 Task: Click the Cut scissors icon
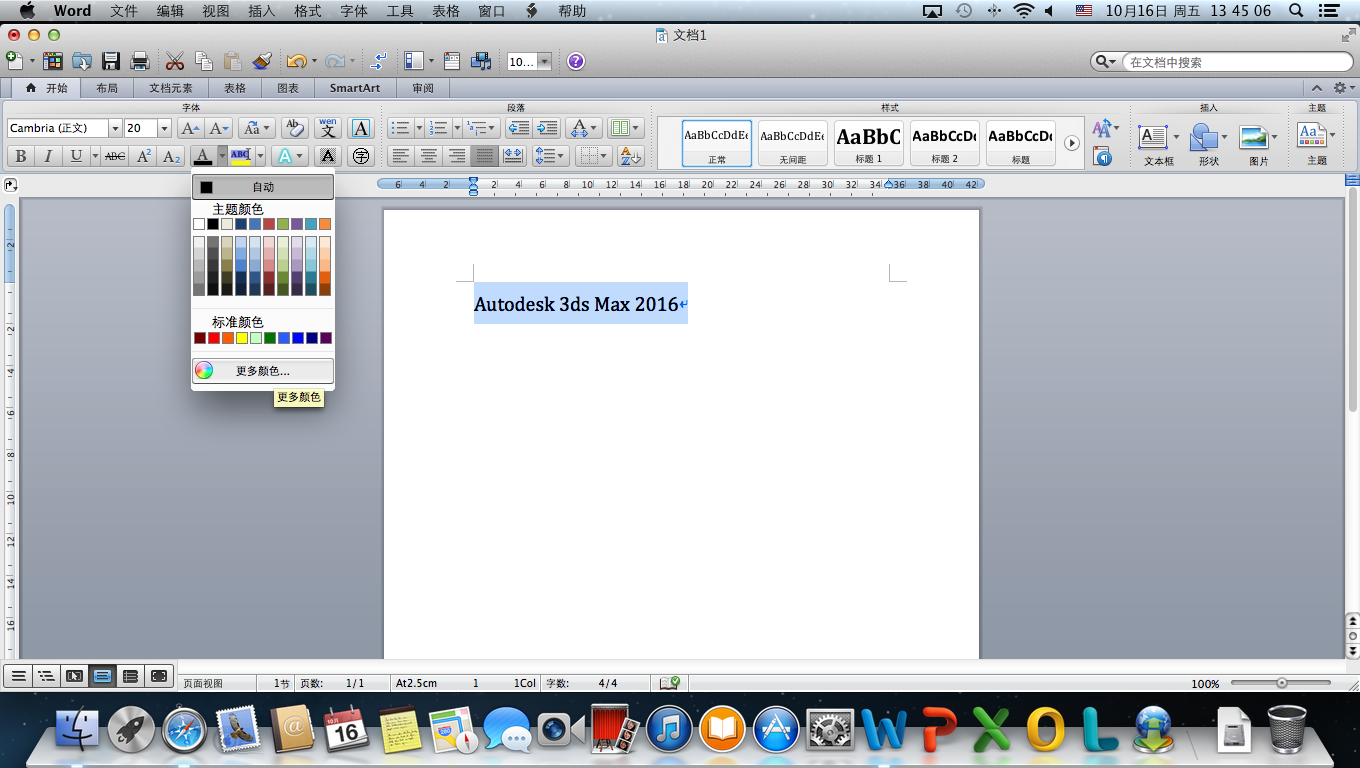pyautogui.click(x=175, y=61)
